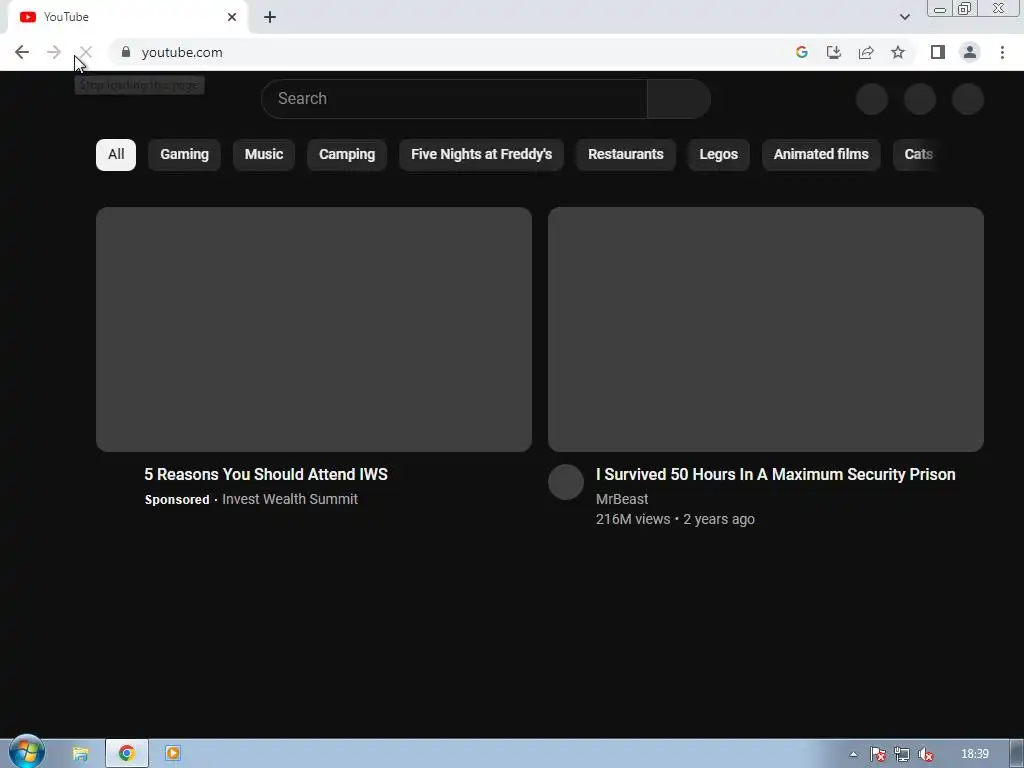Click the 216M views text
Screen dimensions: 1024x768
pos(633,519)
